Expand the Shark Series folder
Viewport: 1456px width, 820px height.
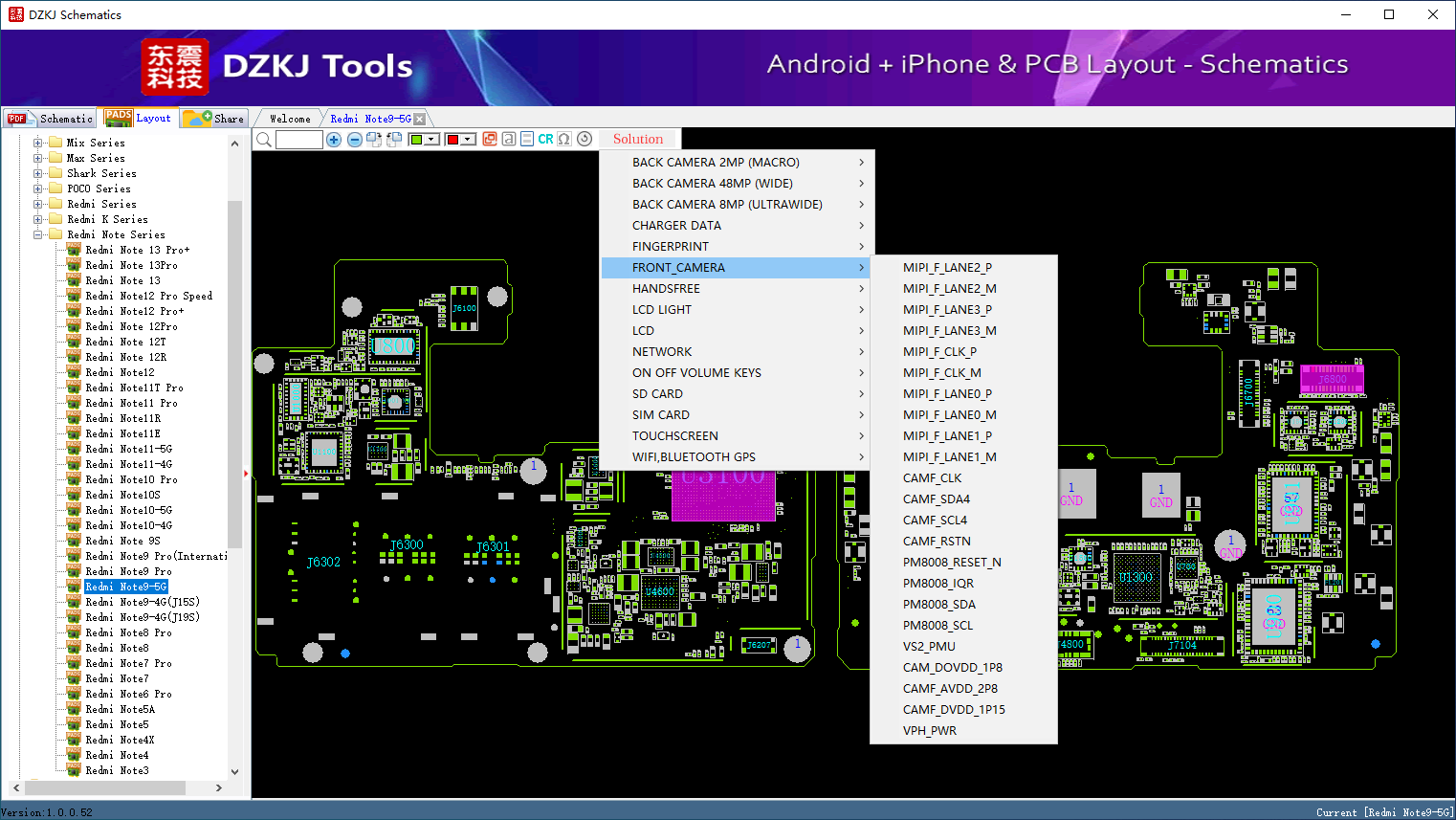[38, 173]
